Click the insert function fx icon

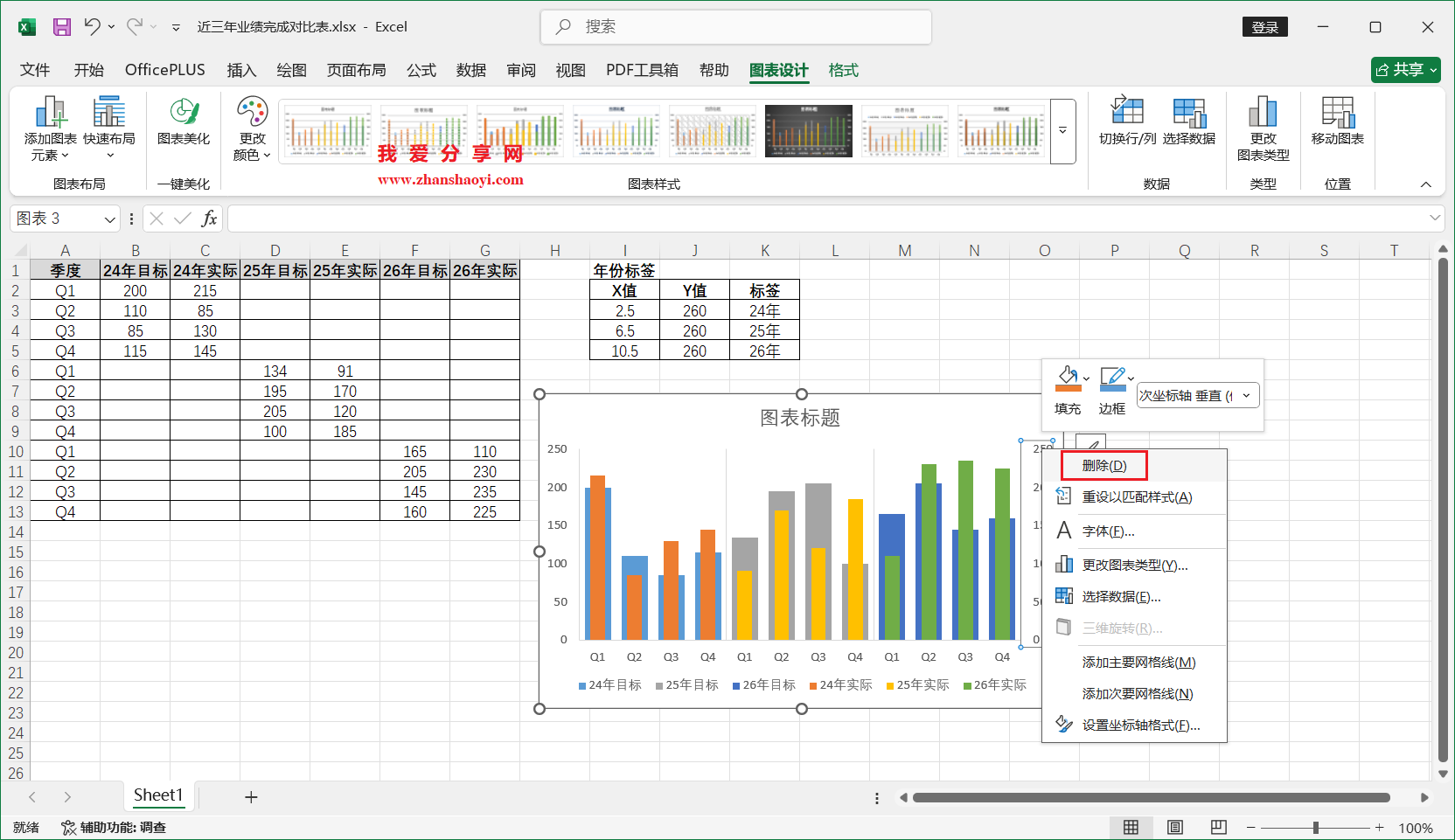pos(209,219)
